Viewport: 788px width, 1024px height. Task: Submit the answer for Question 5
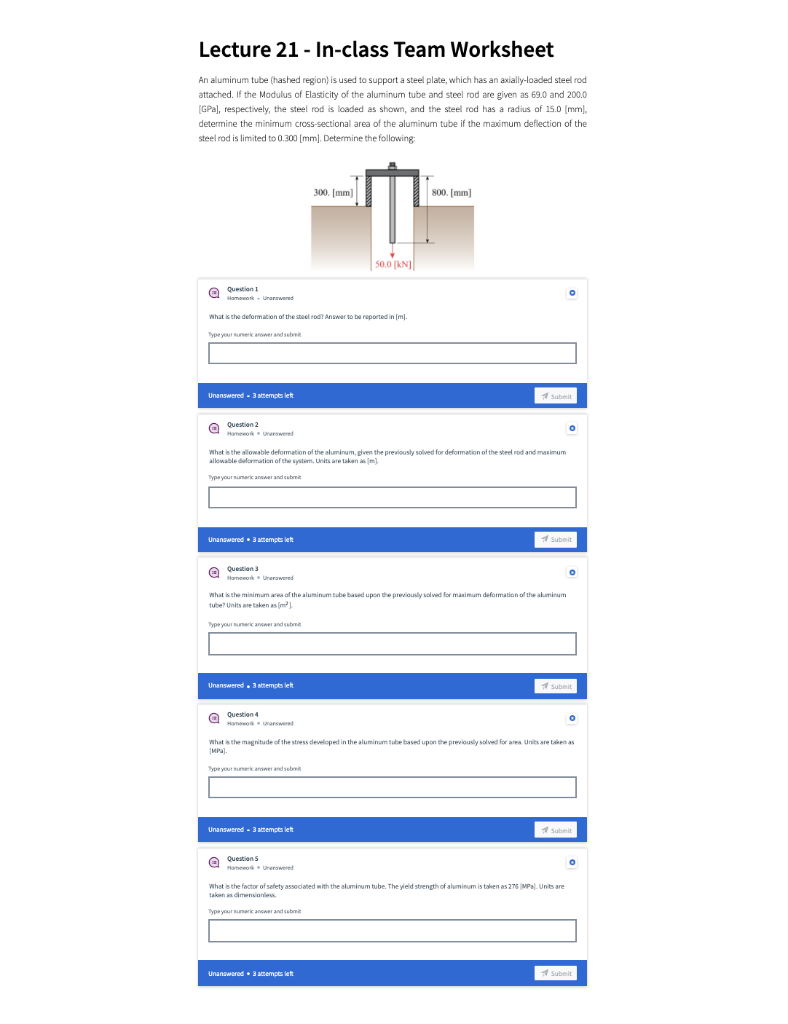tap(555, 972)
